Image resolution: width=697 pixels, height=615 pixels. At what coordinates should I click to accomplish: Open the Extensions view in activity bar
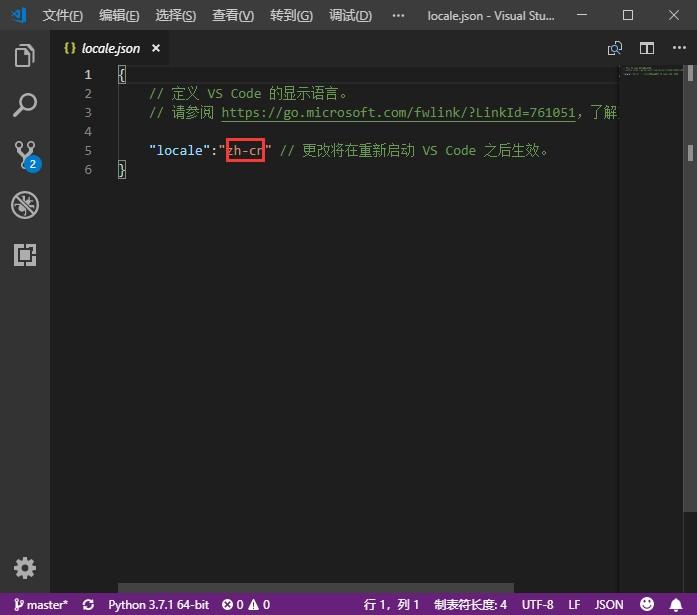[x=25, y=255]
